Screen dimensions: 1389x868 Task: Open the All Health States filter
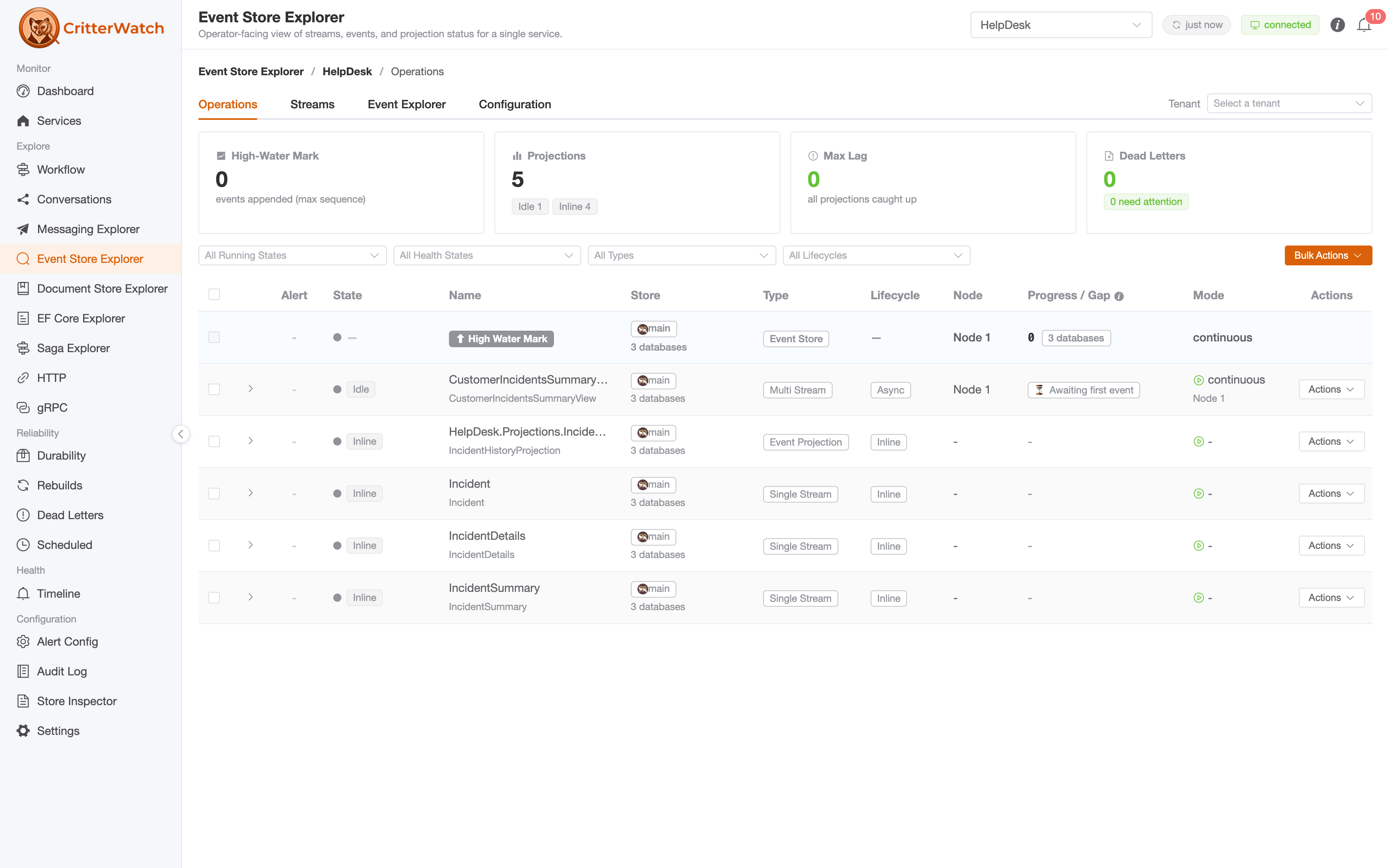[x=487, y=255]
